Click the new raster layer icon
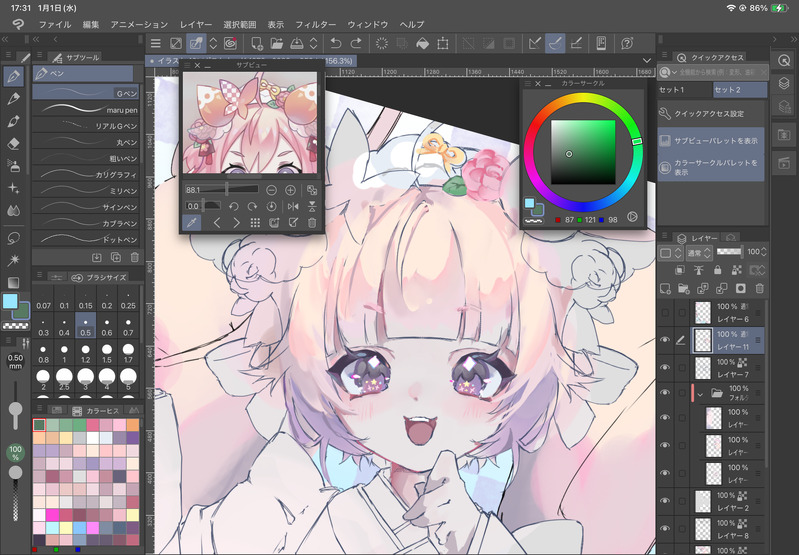Image resolution: width=799 pixels, height=555 pixels. 665,289
